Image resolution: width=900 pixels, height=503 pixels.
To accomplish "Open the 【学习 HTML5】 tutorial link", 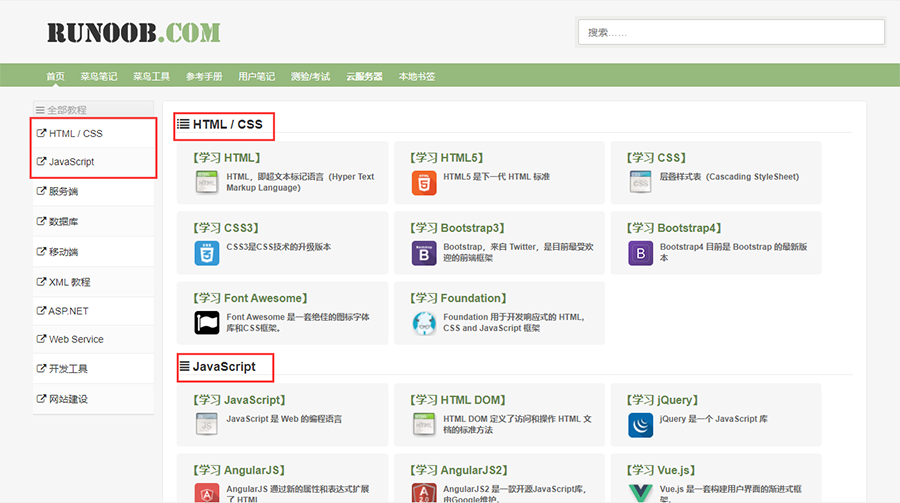I will point(447,157).
